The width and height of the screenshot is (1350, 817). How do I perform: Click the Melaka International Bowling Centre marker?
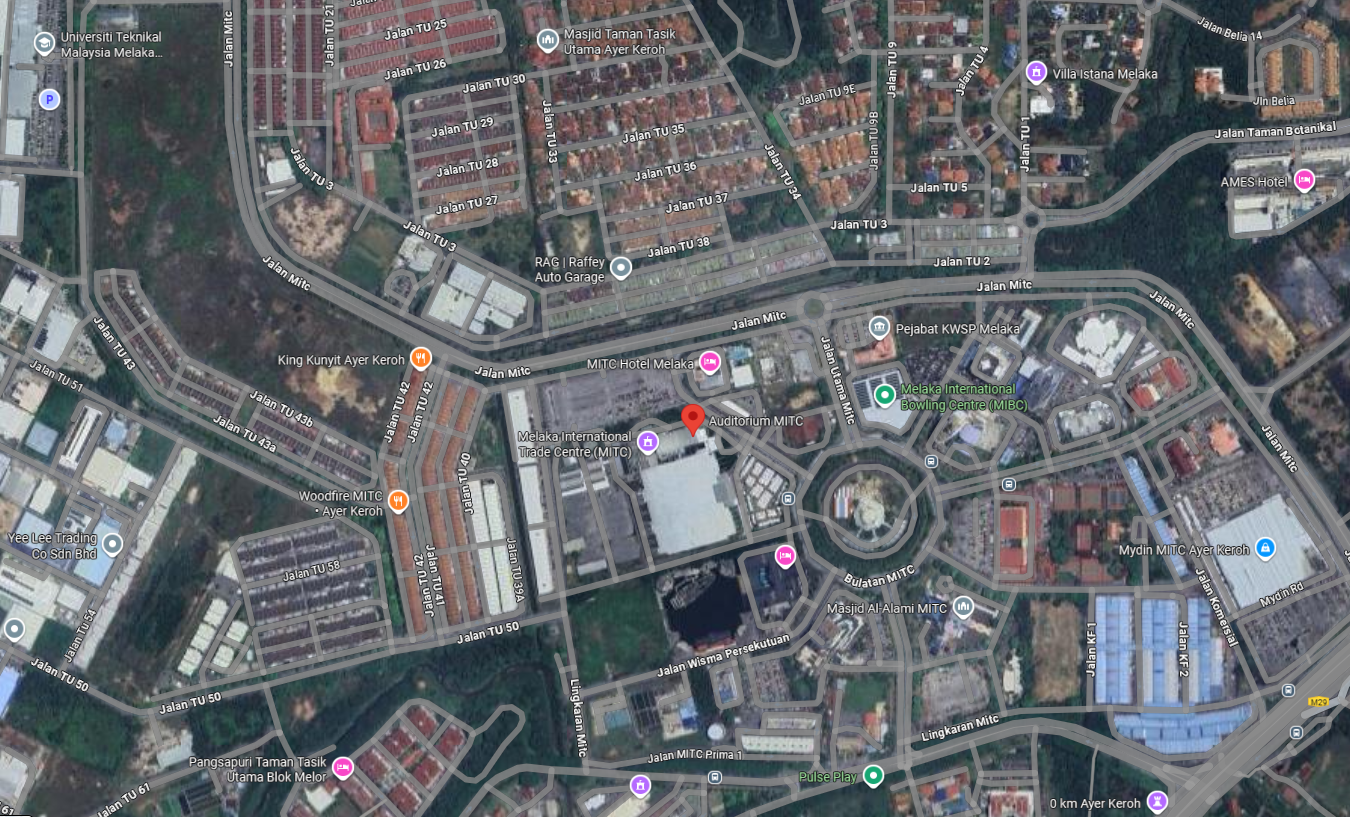(x=884, y=395)
